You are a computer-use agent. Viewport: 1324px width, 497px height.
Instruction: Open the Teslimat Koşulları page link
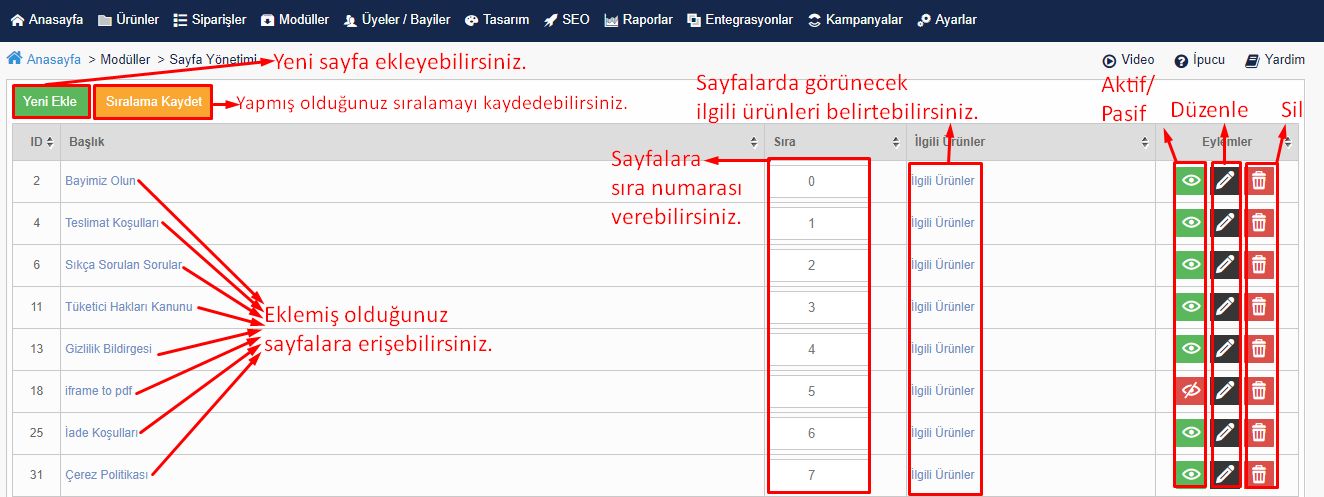(112, 223)
